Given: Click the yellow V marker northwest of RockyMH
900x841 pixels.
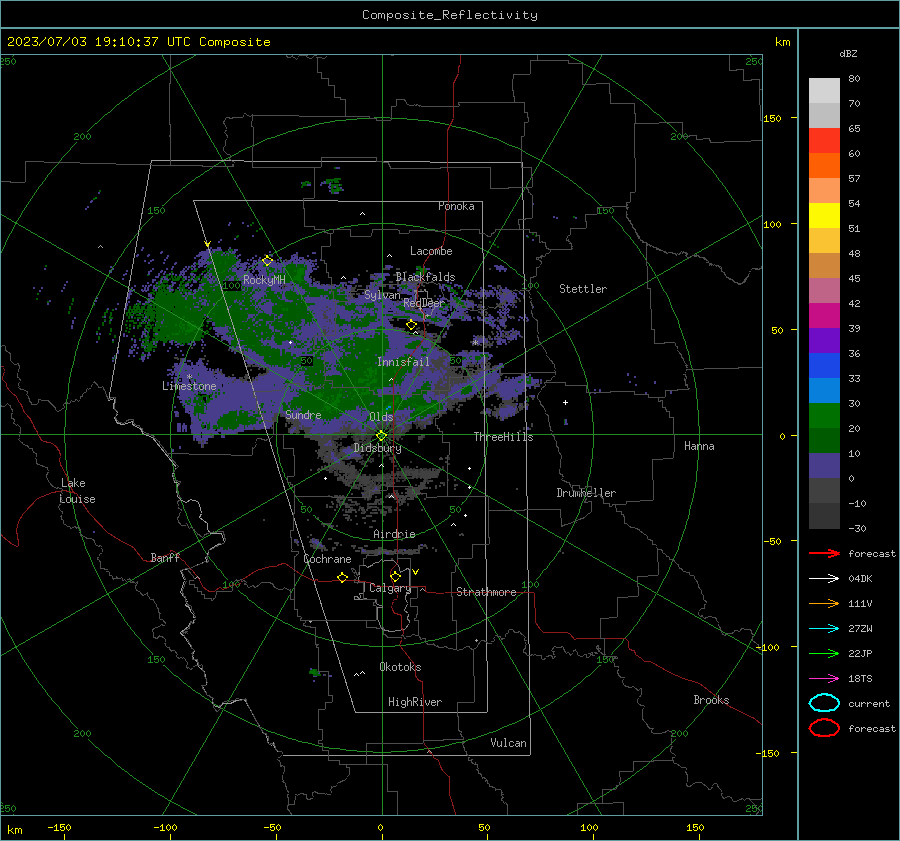Looking at the screenshot, I should (208, 244).
